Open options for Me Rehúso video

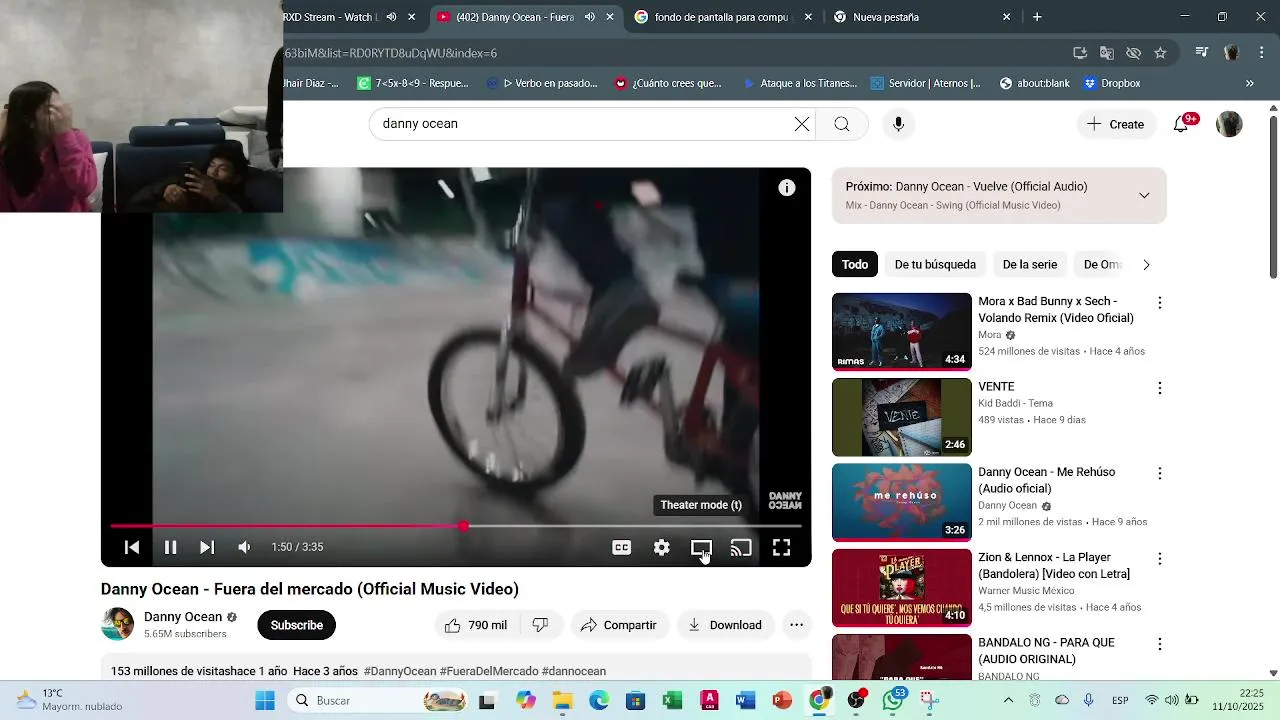[x=1160, y=473]
